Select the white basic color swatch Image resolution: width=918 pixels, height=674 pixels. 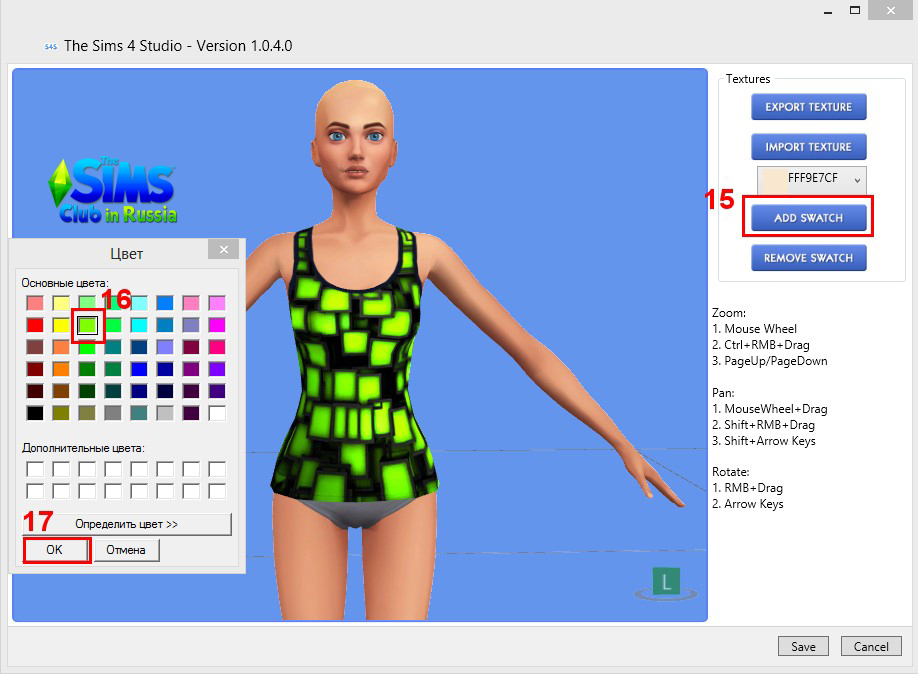pos(217,412)
